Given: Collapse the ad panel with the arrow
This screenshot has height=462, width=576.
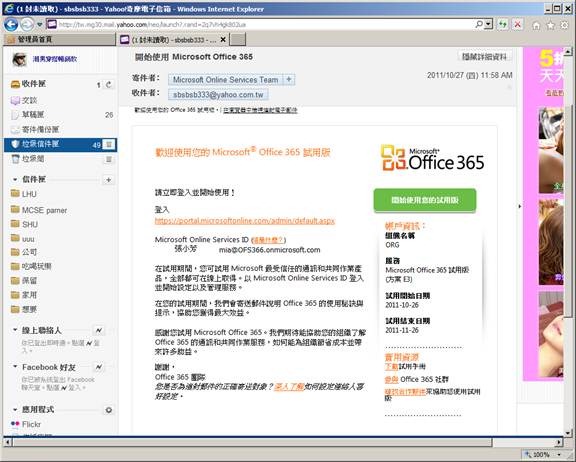Looking at the screenshot, I should point(519,206).
